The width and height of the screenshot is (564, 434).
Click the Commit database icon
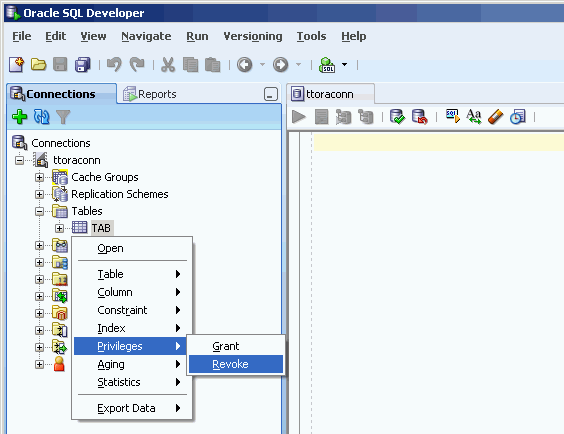[397, 117]
